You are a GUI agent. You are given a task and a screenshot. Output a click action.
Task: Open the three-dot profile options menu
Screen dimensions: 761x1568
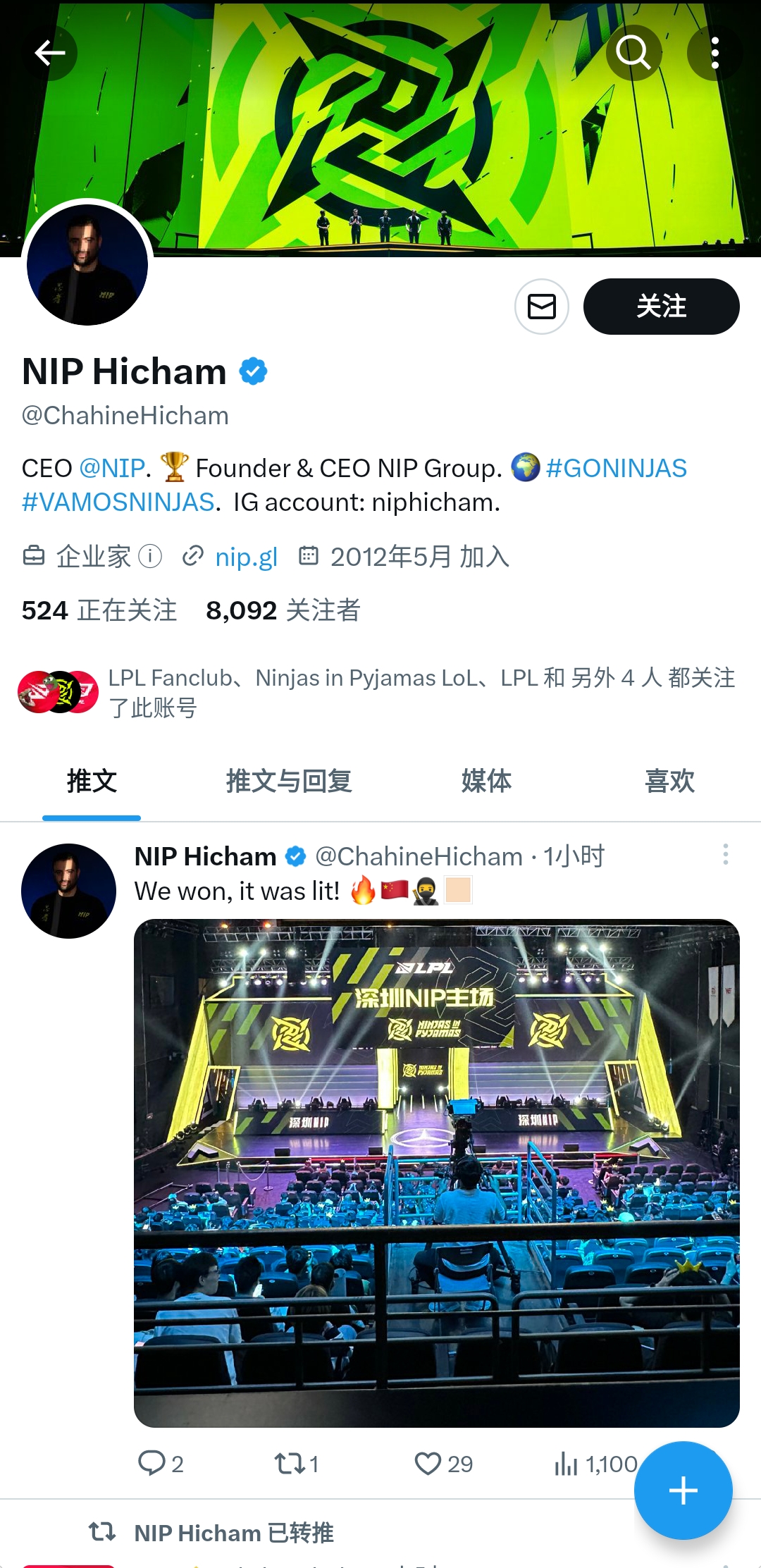[x=714, y=53]
